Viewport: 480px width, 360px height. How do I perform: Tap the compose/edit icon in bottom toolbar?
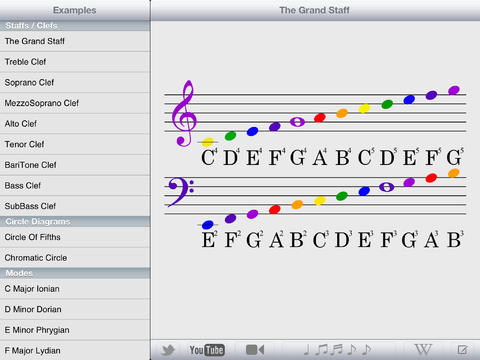coord(462,350)
